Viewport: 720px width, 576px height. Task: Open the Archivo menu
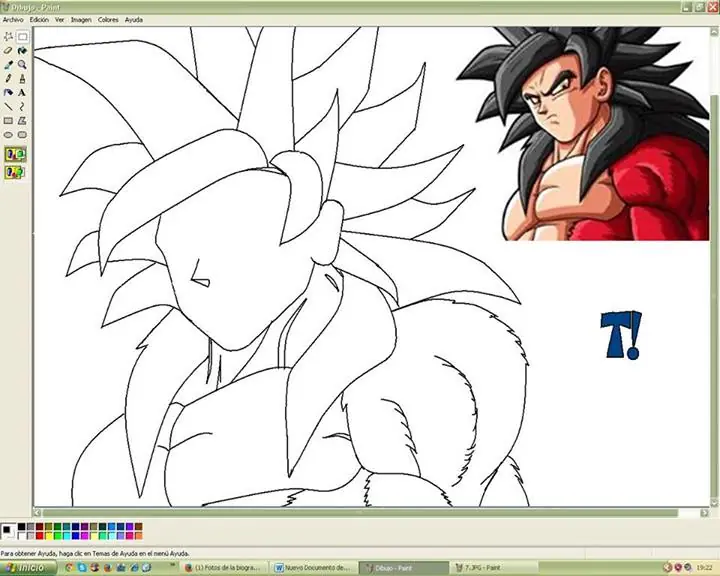pyautogui.click(x=13, y=20)
